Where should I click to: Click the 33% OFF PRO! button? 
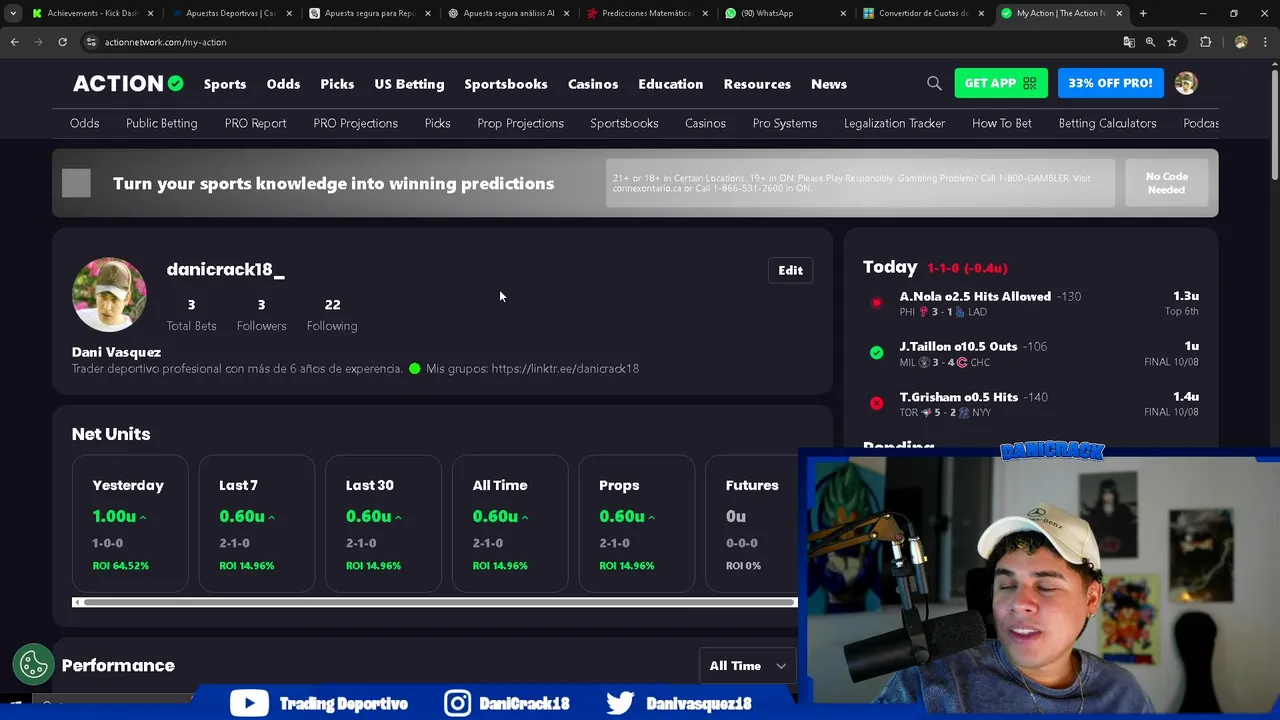pyautogui.click(x=1110, y=83)
